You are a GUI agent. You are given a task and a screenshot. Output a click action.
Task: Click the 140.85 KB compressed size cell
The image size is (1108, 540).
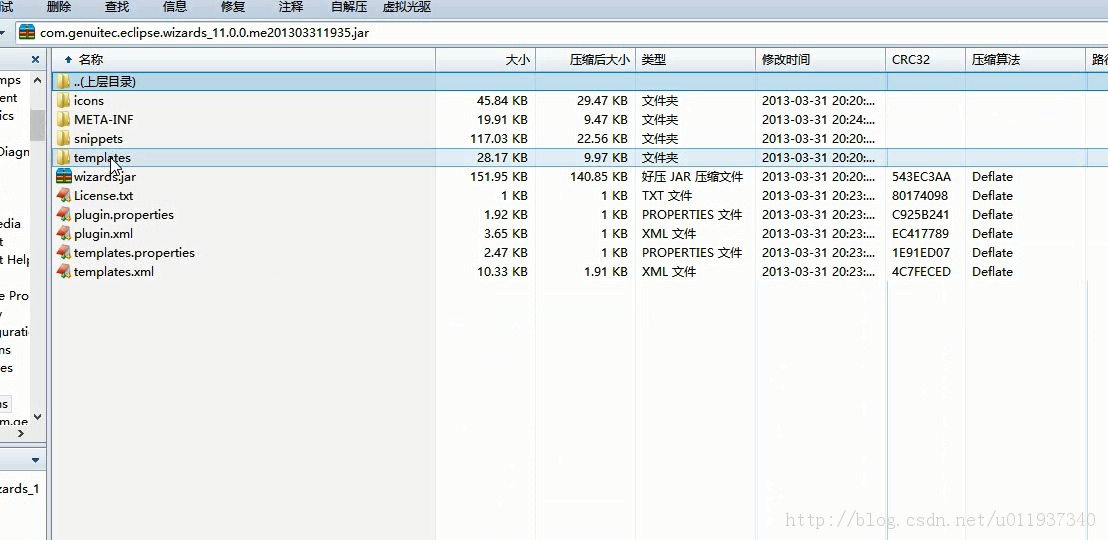[x=599, y=177]
